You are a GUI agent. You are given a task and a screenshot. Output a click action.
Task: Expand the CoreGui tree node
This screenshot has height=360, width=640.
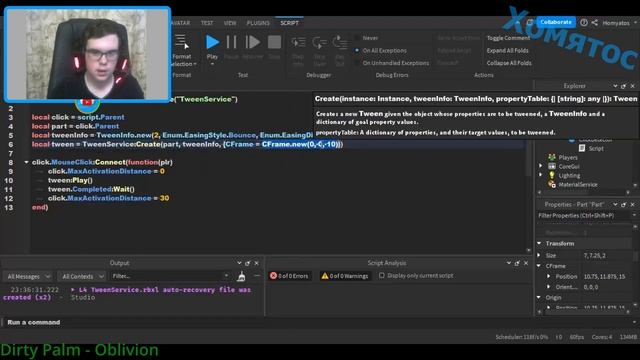click(541, 166)
